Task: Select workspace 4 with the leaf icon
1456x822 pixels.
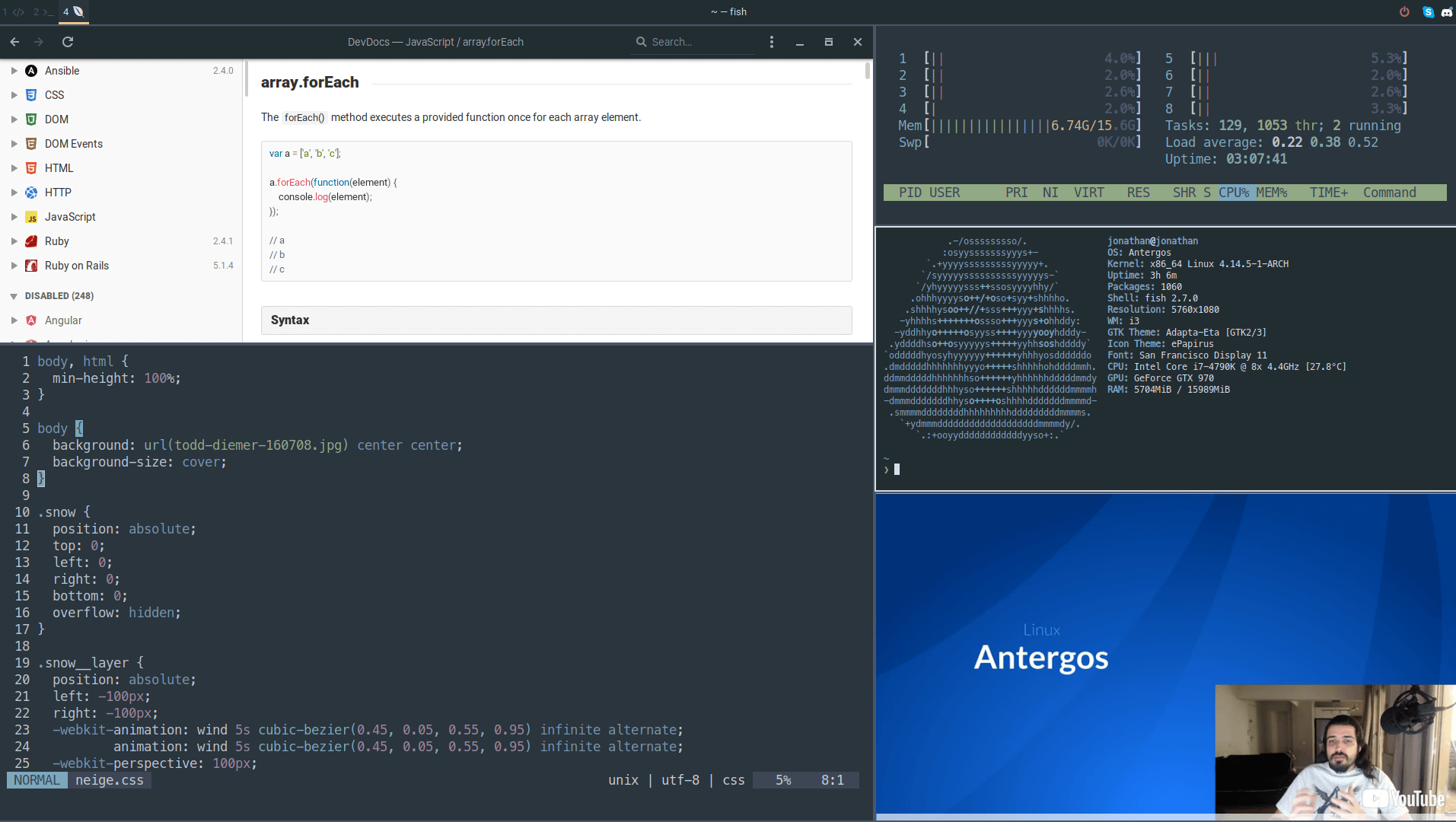Action: tap(73, 11)
